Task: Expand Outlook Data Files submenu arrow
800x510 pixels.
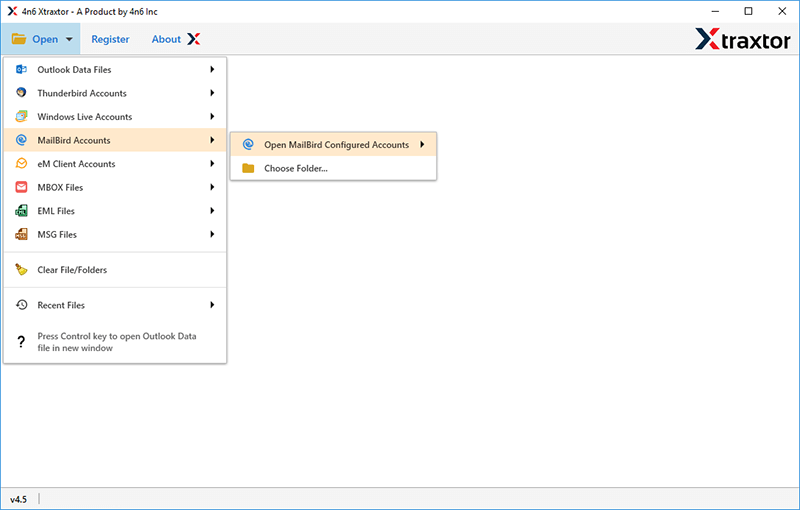Action: coord(212,69)
